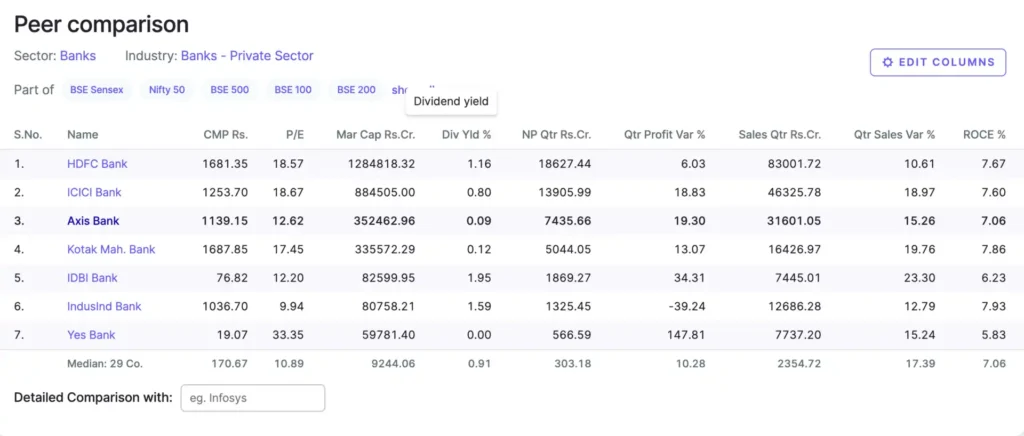Click the Peer comparison heading
This screenshot has width=1024, height=436.
point(101,25)
